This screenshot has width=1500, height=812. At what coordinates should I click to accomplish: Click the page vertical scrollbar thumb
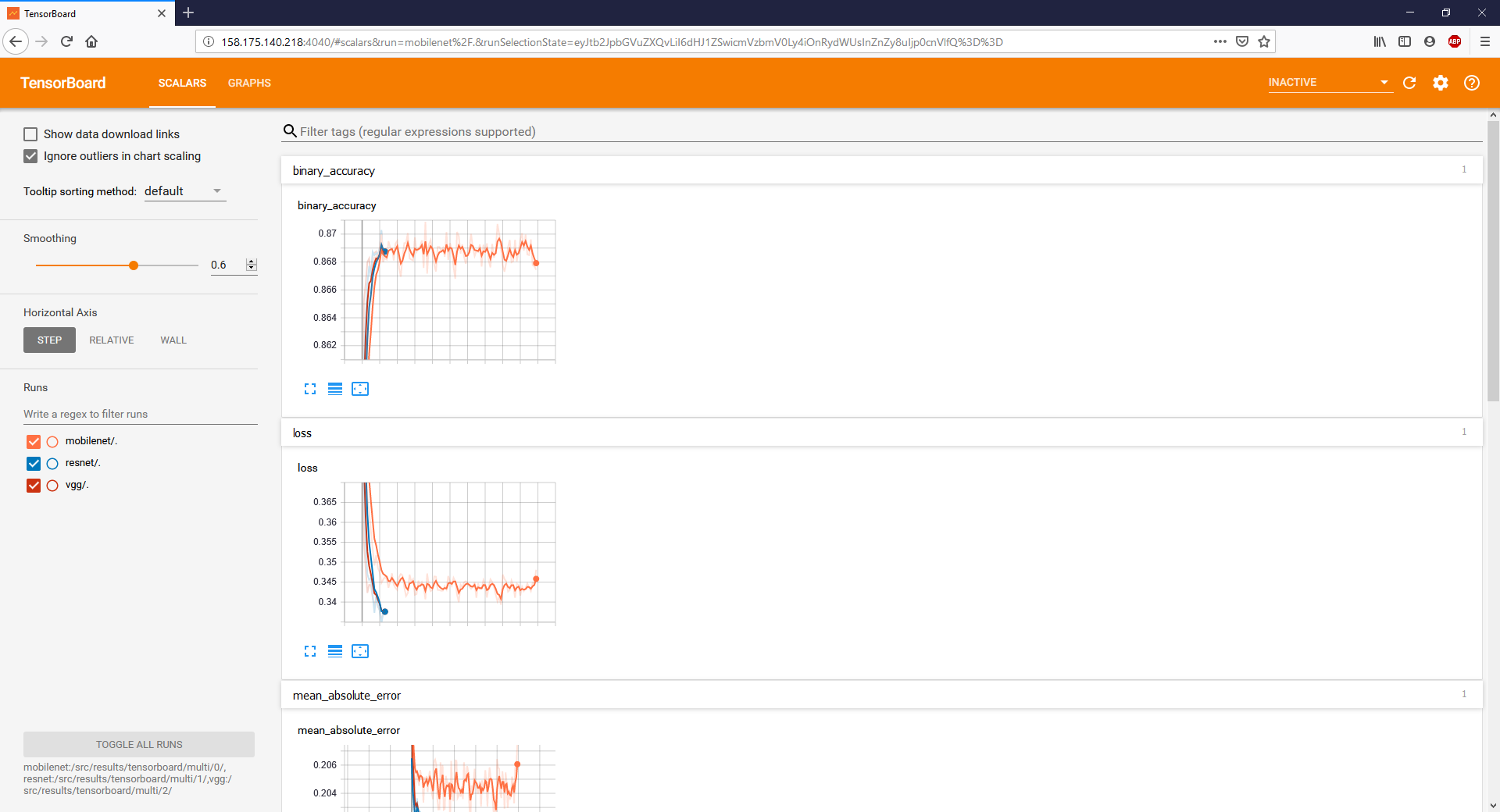[x=1493, y=262]
